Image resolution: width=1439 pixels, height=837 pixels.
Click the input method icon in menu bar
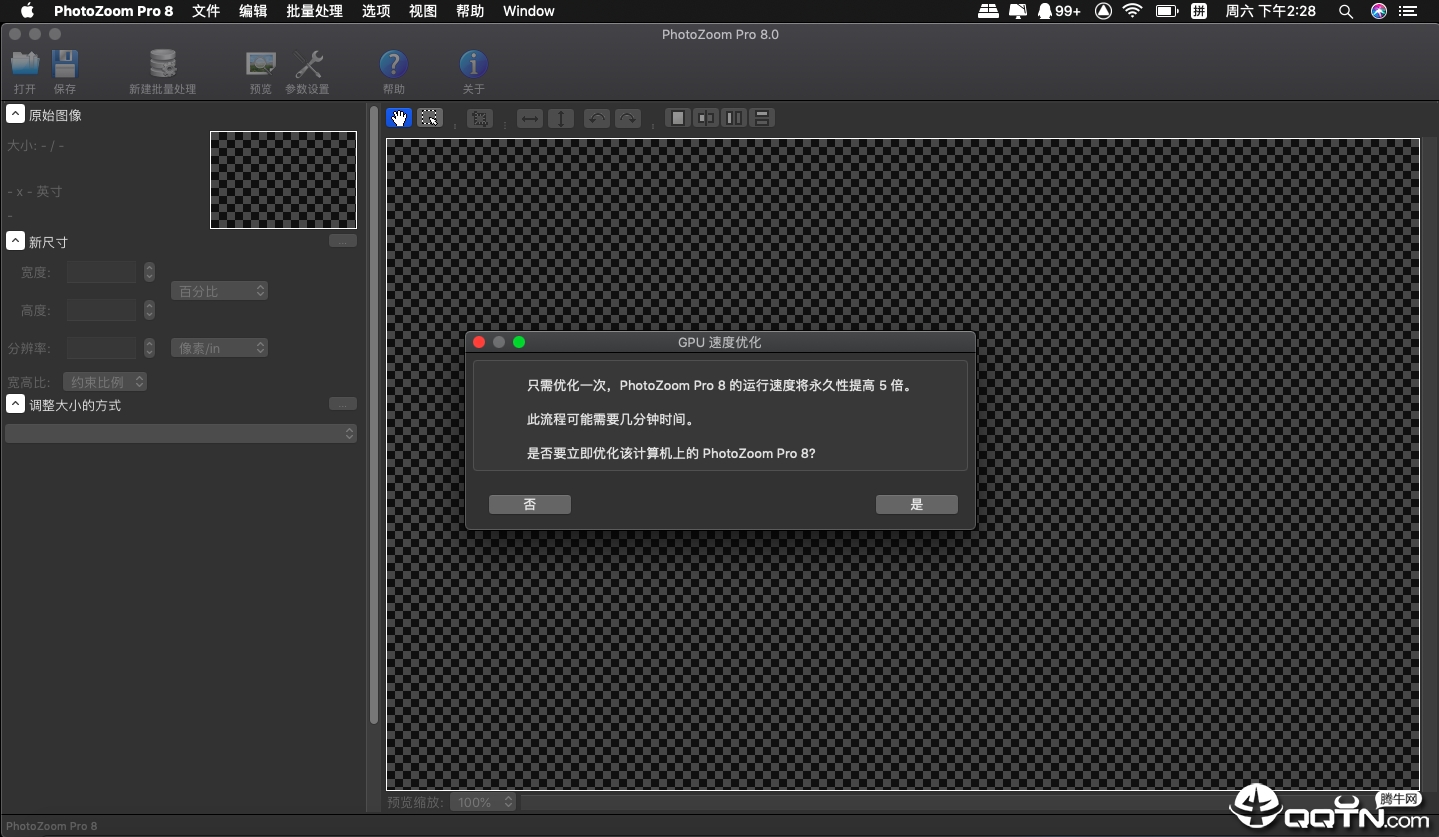click(x=1198, y=11)
